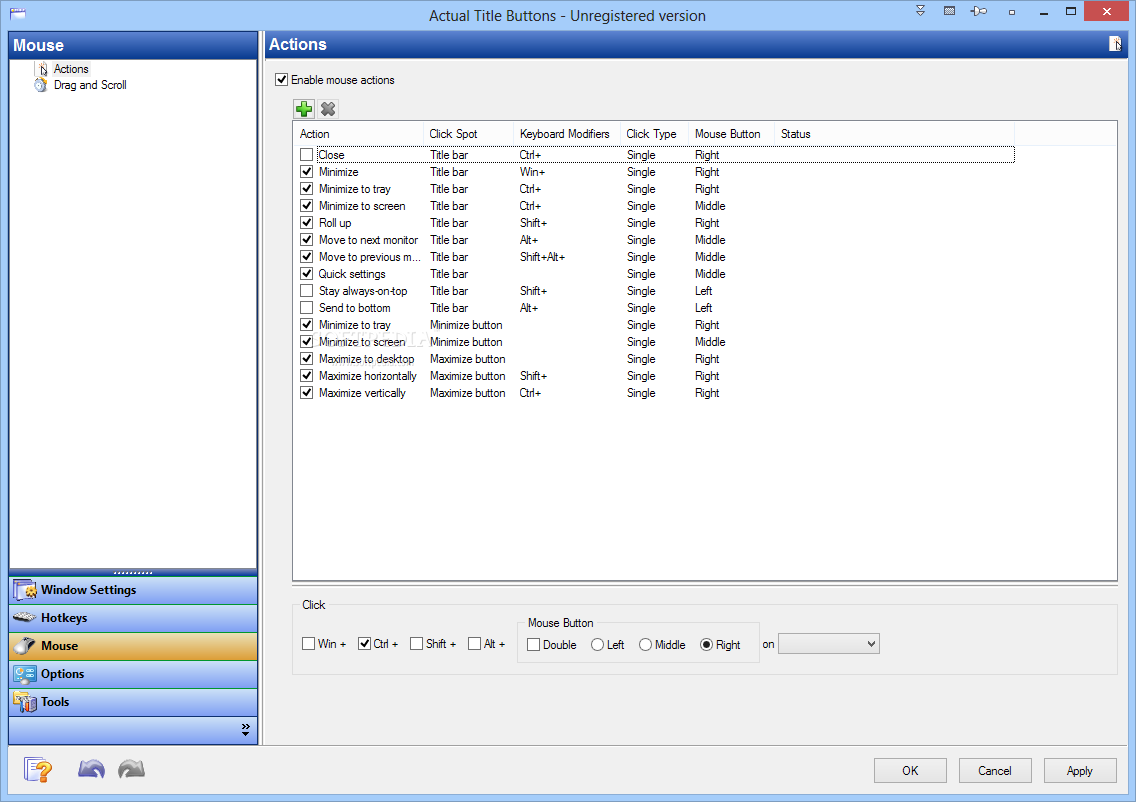Viewport: 1136px width, 802px height.
Task: Click the app icon in title bar
Action: 18,12
